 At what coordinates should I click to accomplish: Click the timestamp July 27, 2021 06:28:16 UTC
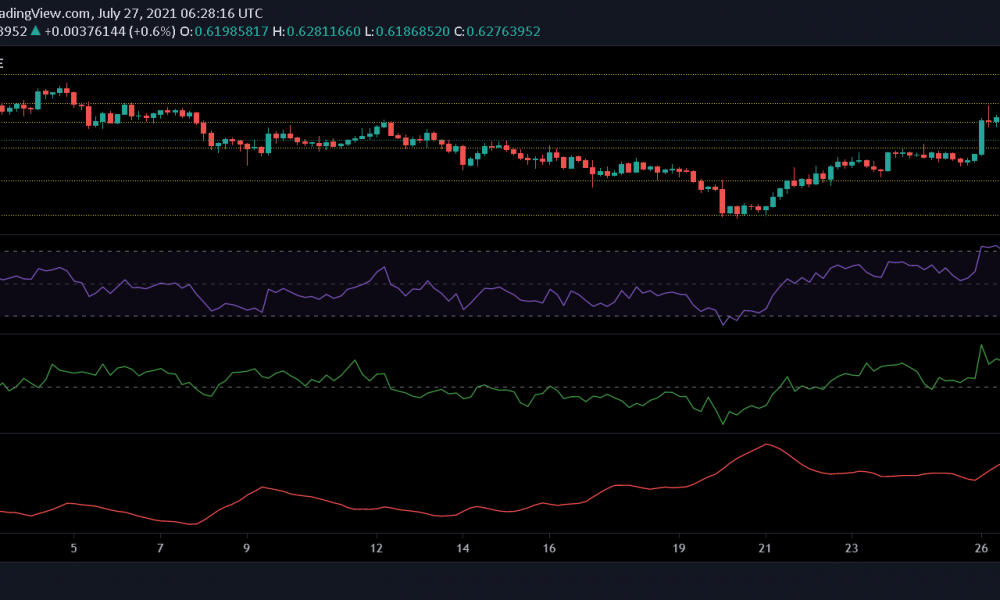[180, 13]
